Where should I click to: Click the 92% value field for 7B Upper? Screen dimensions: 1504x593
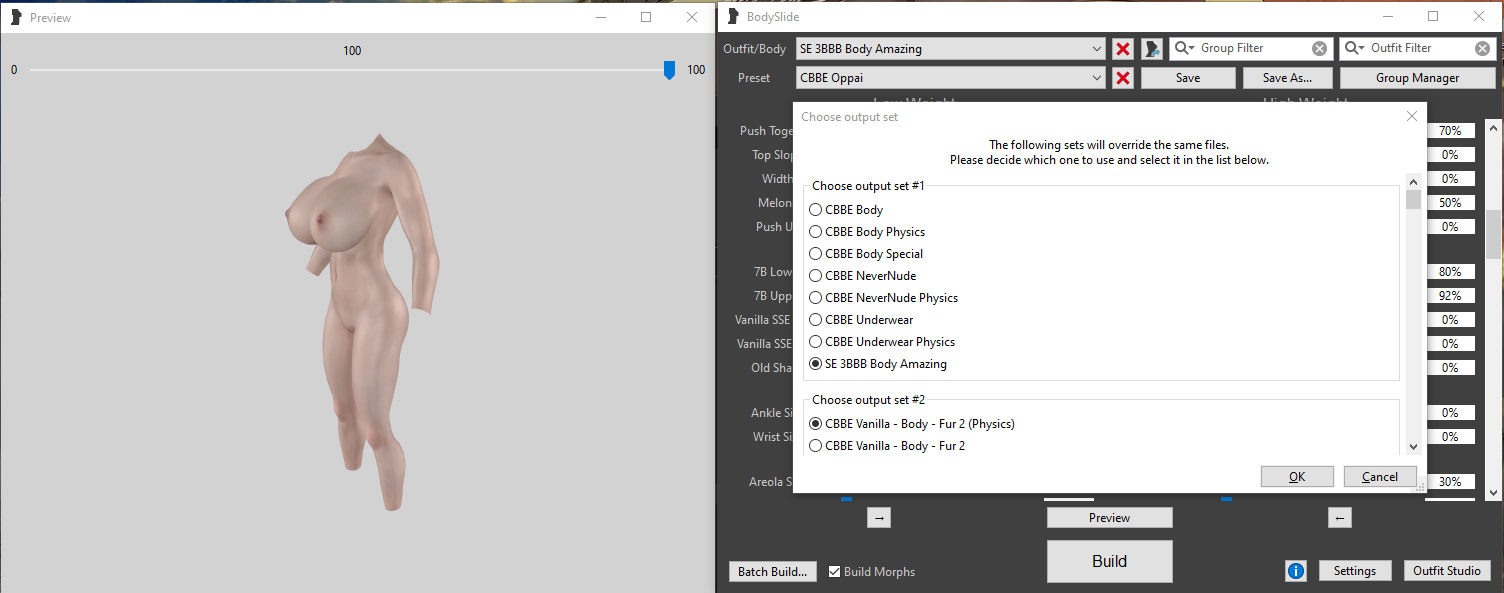1450,296
